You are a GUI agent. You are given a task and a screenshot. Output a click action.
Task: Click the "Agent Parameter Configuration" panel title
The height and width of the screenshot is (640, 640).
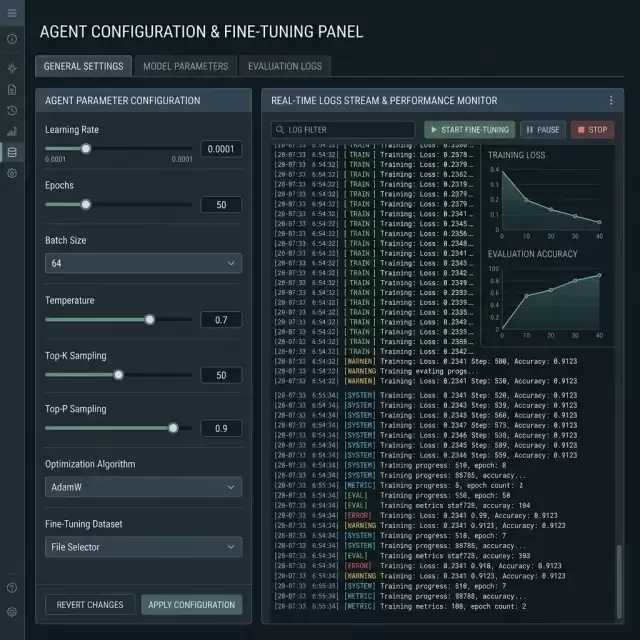(x=122, y=100)
